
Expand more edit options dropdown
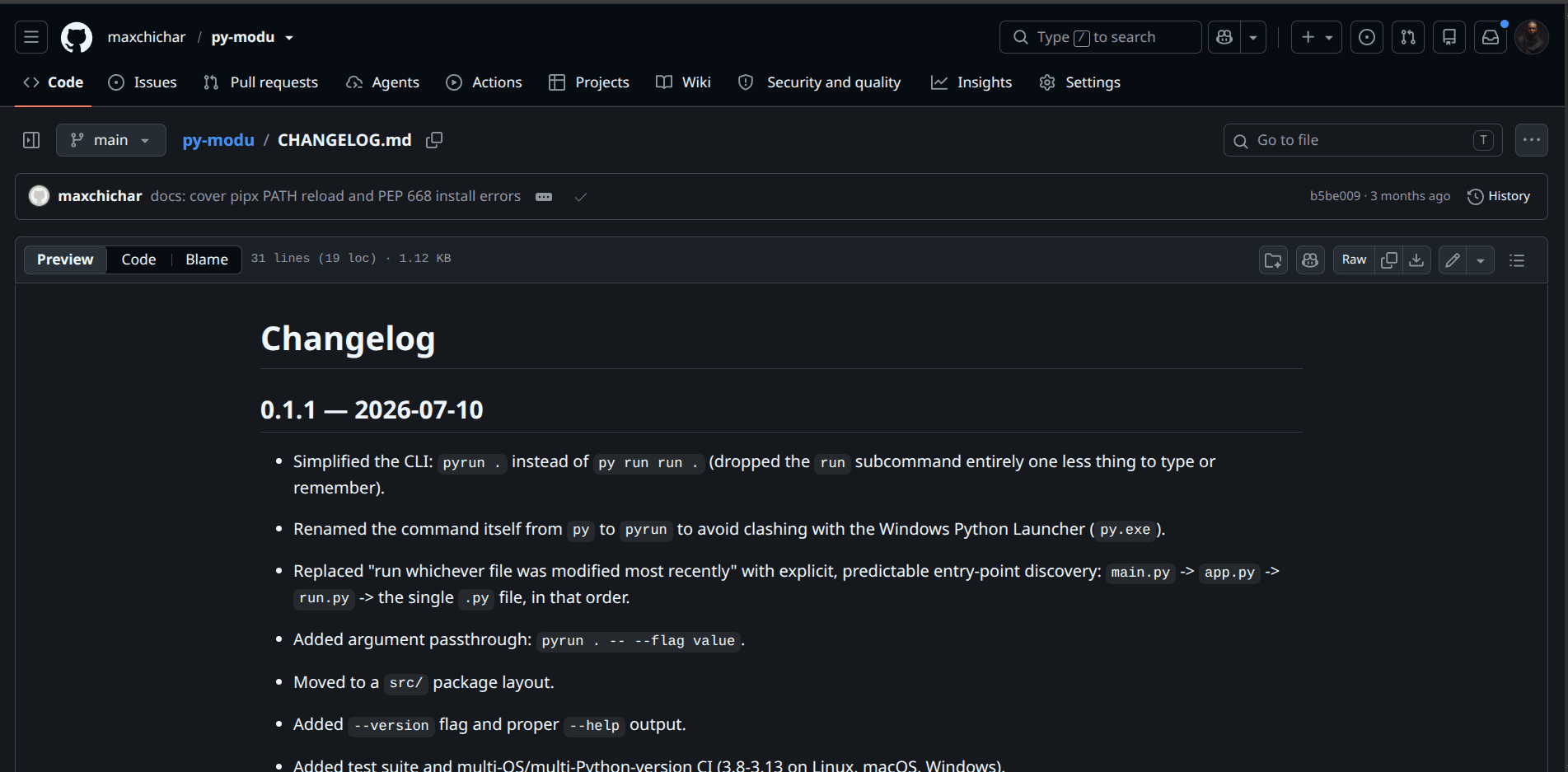[1481, 260]
